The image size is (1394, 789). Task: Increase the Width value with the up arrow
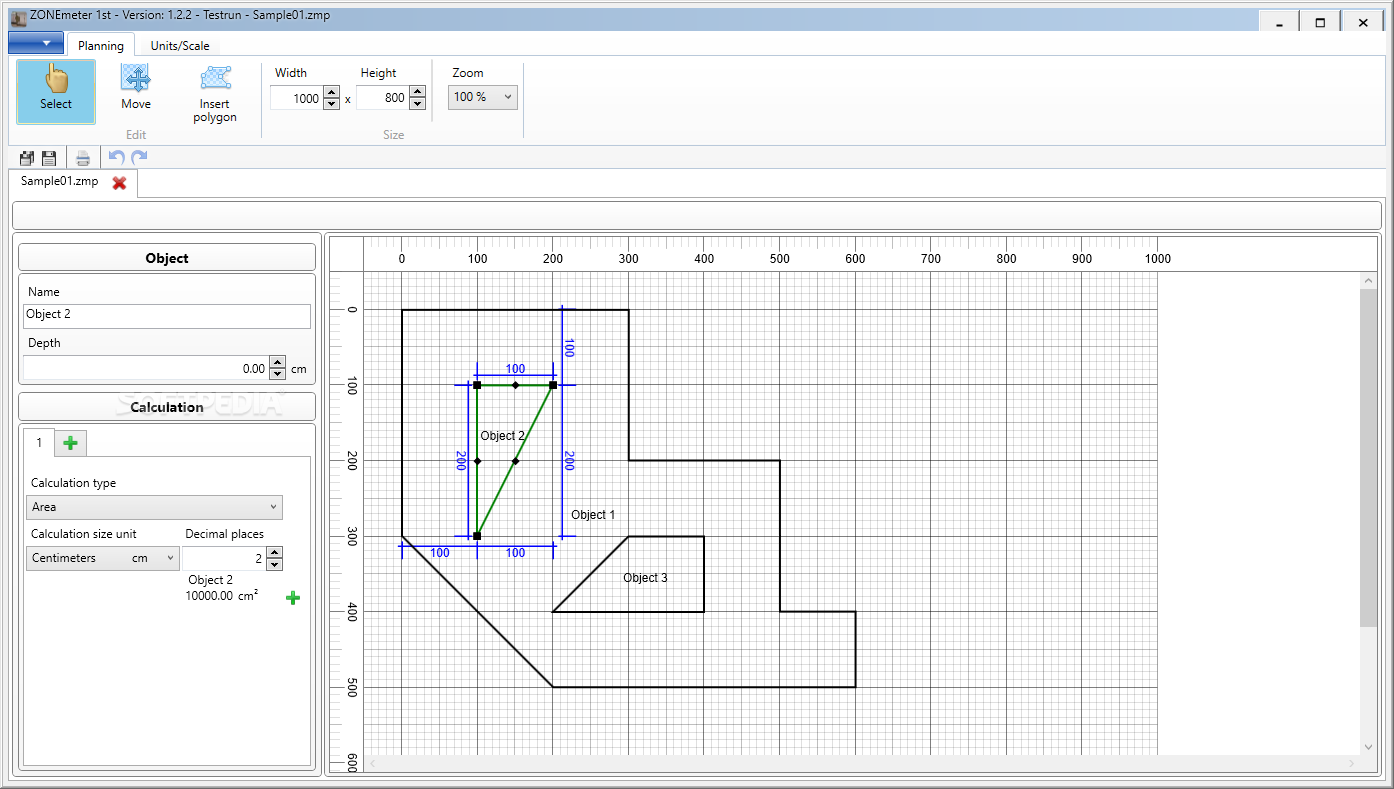coord(332,92)
